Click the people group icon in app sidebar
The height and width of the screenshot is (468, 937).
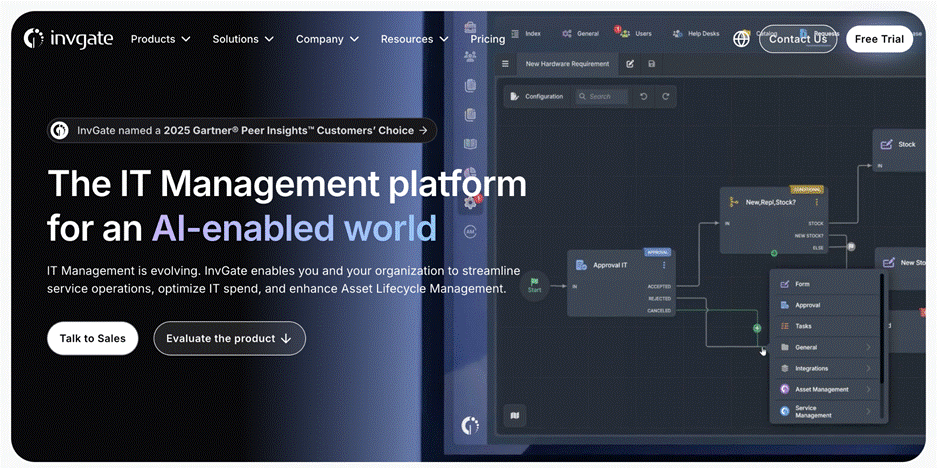(470, 56)
